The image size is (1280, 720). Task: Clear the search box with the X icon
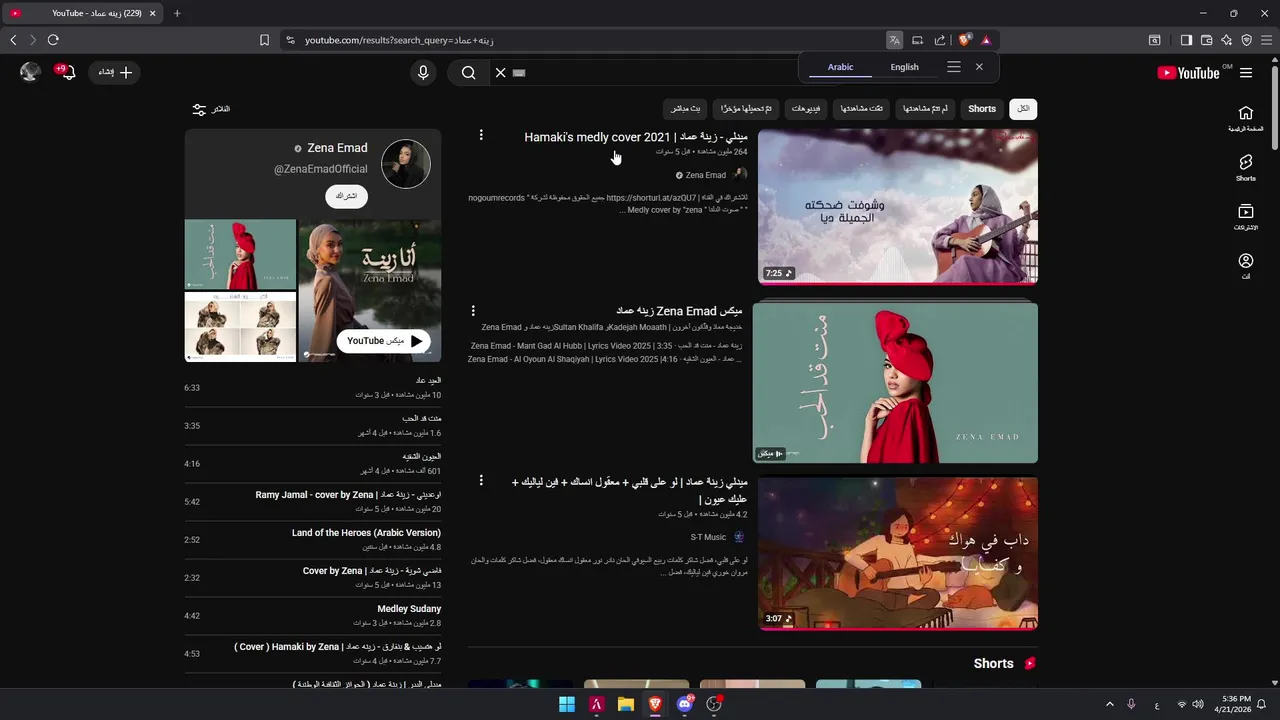(x=500, y=72)
